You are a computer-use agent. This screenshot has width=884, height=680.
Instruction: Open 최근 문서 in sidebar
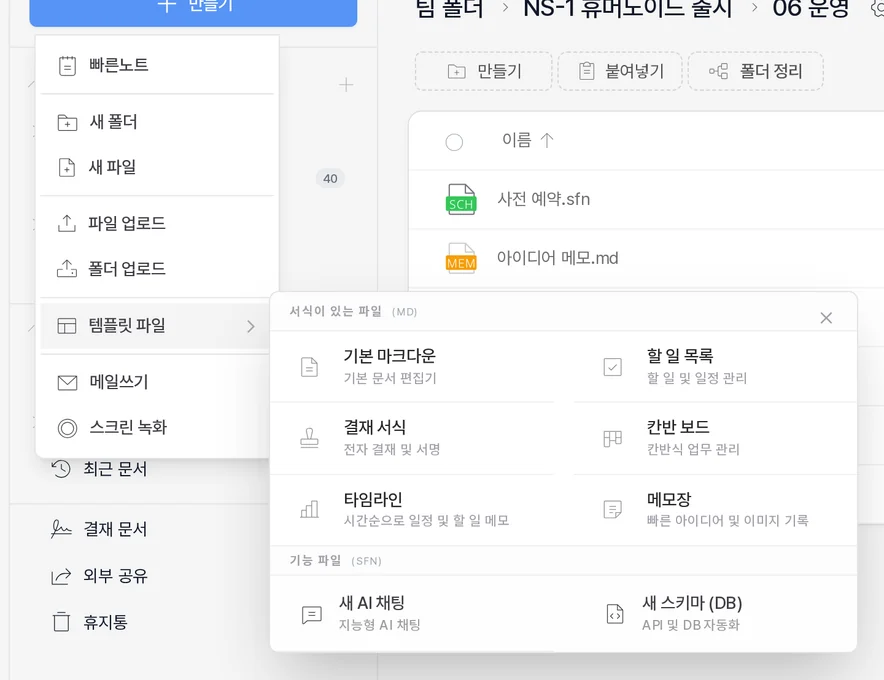[x=115, y=469]
